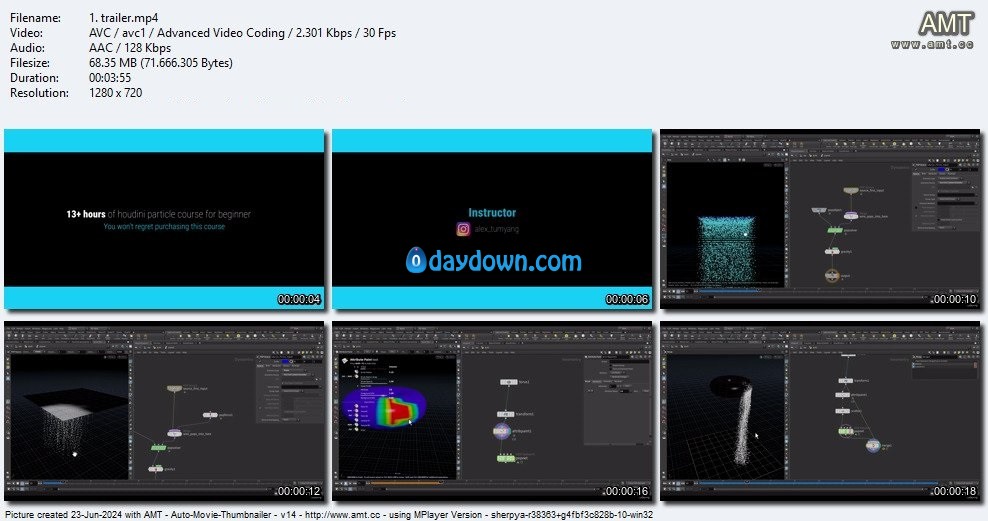Select green popnet node in 00:00:16 thumbnail
Screen dimensions: 988x521
pos(506,458)
